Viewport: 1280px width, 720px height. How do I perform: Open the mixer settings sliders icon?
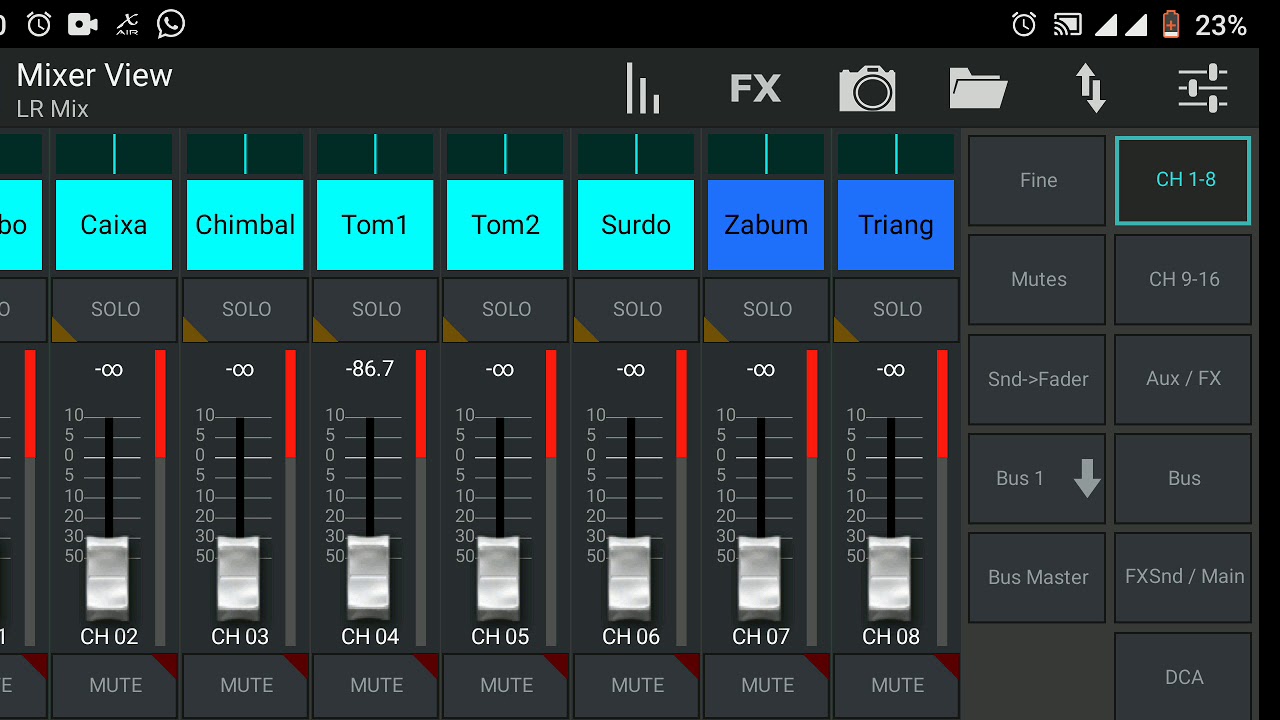point(1202,88)
